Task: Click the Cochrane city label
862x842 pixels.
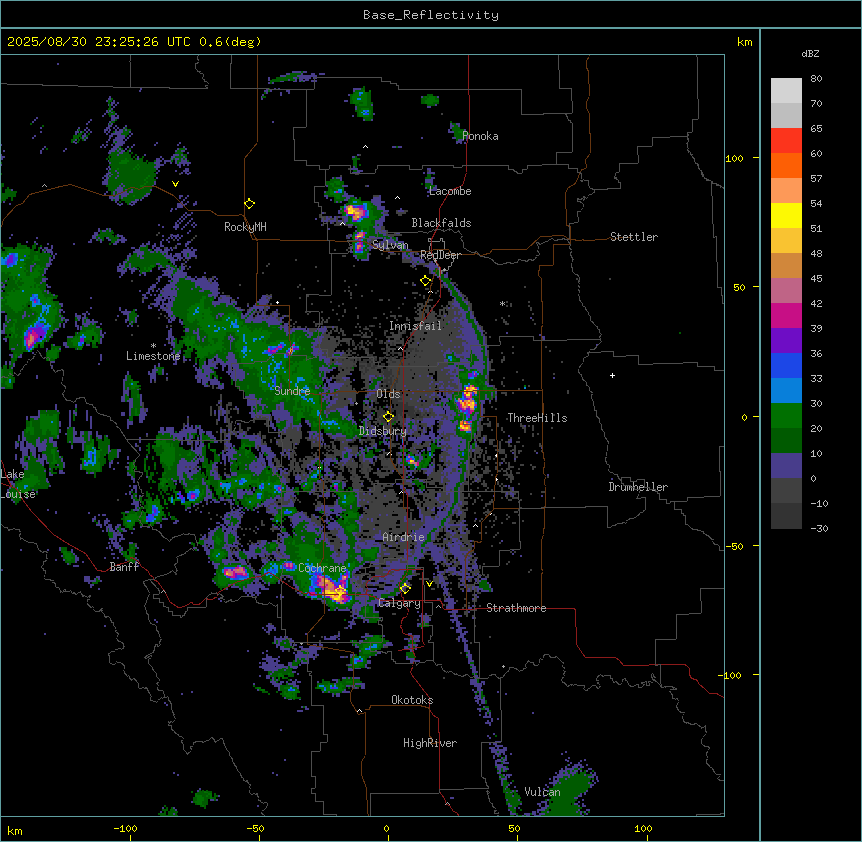Action: [322, 568]
